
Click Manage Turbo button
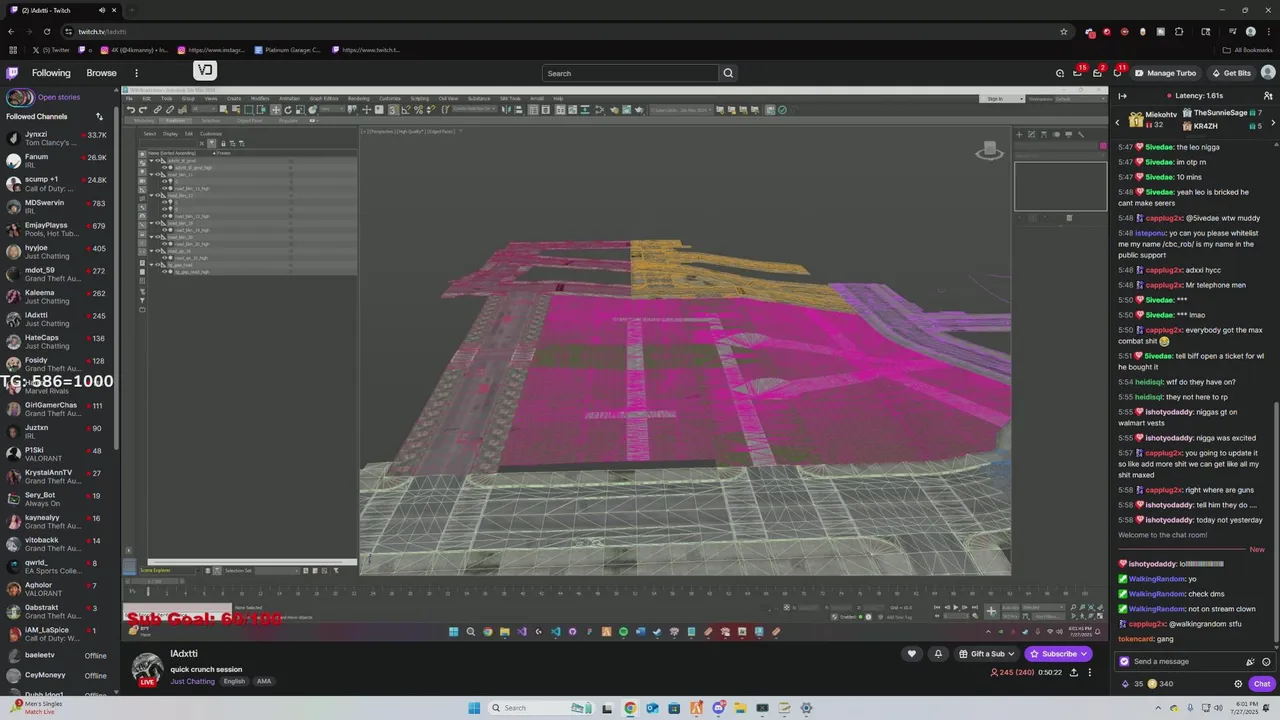pos(1165,73)
